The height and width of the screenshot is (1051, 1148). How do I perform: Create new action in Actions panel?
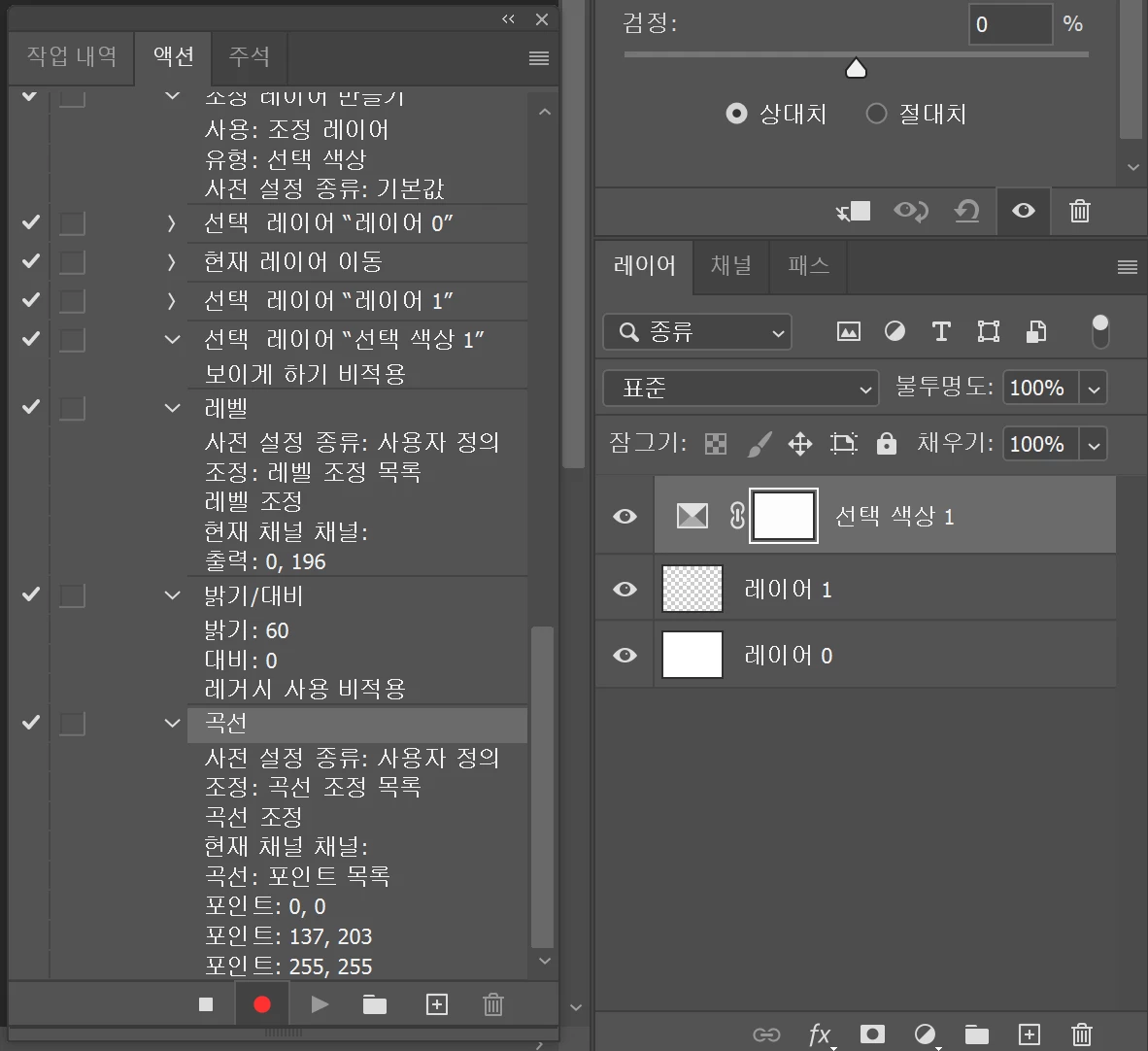tap(437, 1004)
